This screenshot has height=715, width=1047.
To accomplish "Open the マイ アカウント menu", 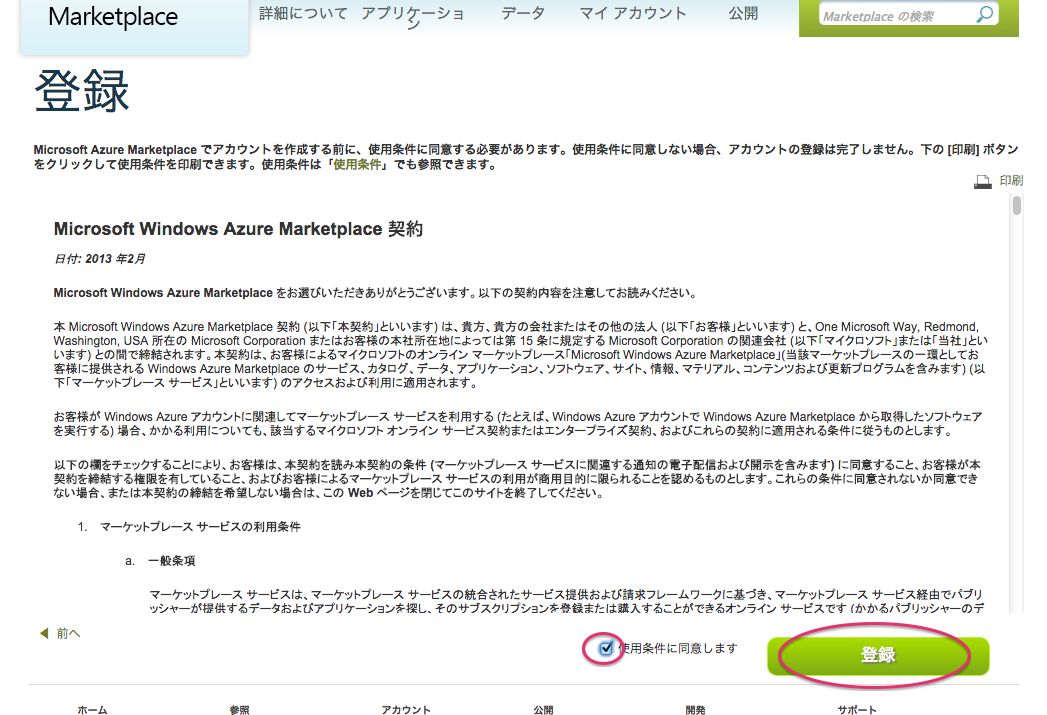I will coord(632,13).
